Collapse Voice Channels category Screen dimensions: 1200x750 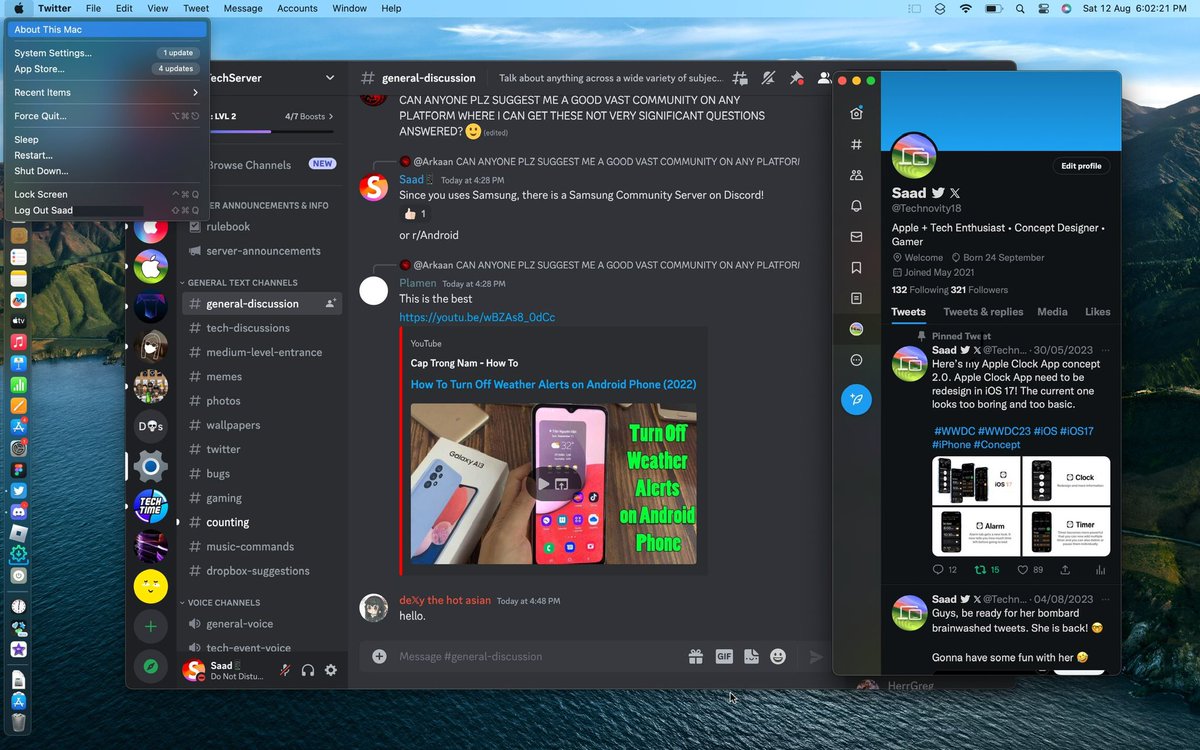pyautogui.click(x=221, y=603)
